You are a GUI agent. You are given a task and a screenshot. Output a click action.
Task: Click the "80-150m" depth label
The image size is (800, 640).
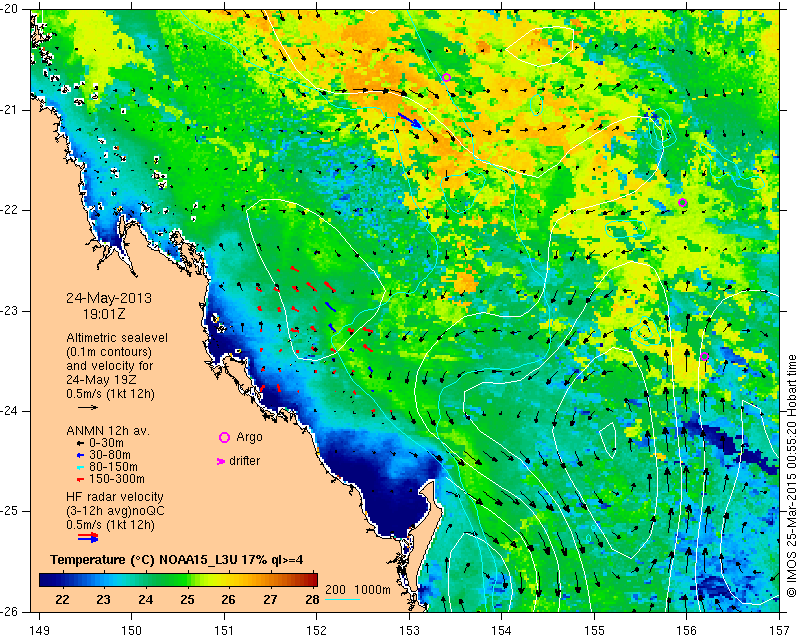113,467
